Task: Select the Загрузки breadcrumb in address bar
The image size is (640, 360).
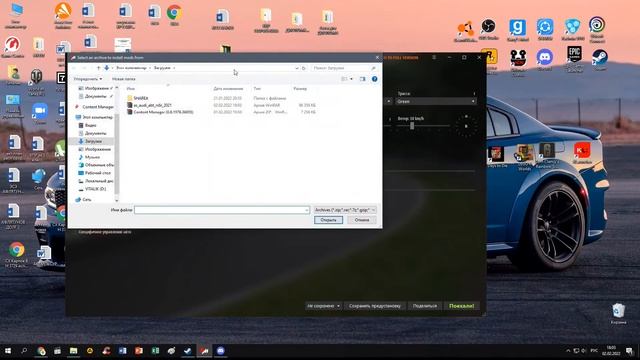Action: click(x=162, y=68)
